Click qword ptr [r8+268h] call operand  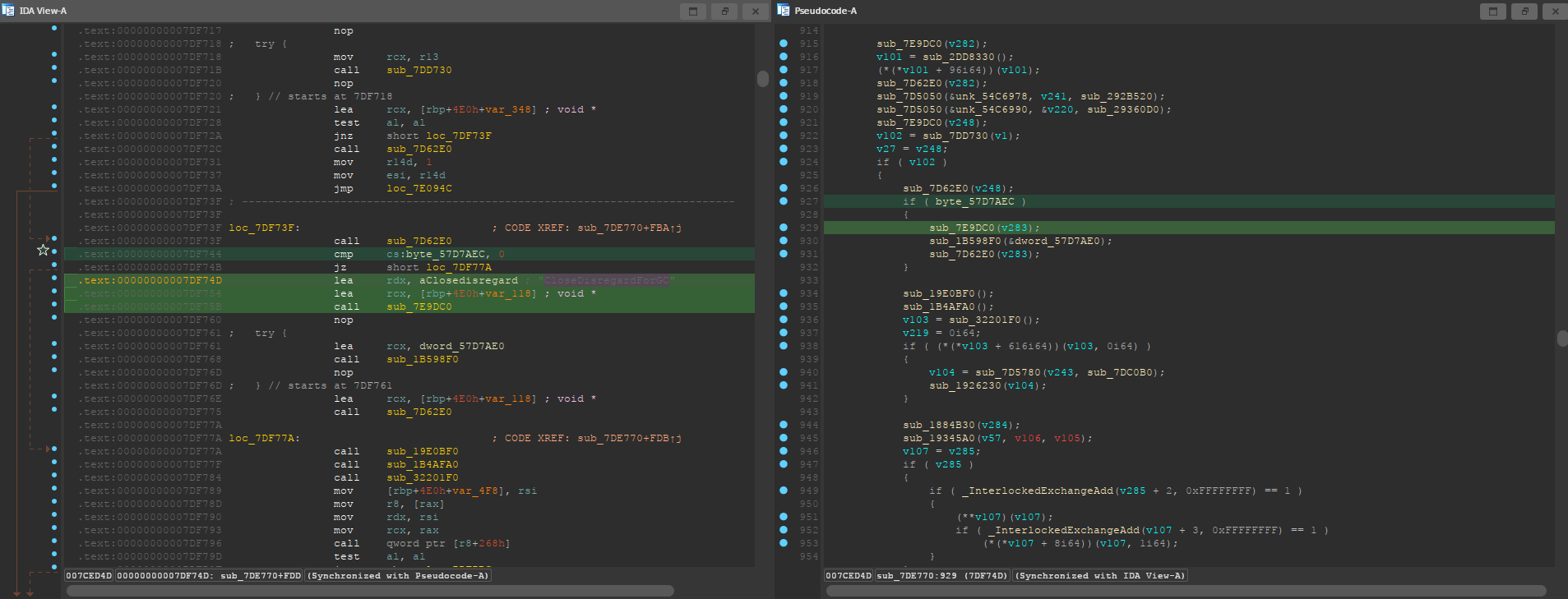tap(448, 543)
